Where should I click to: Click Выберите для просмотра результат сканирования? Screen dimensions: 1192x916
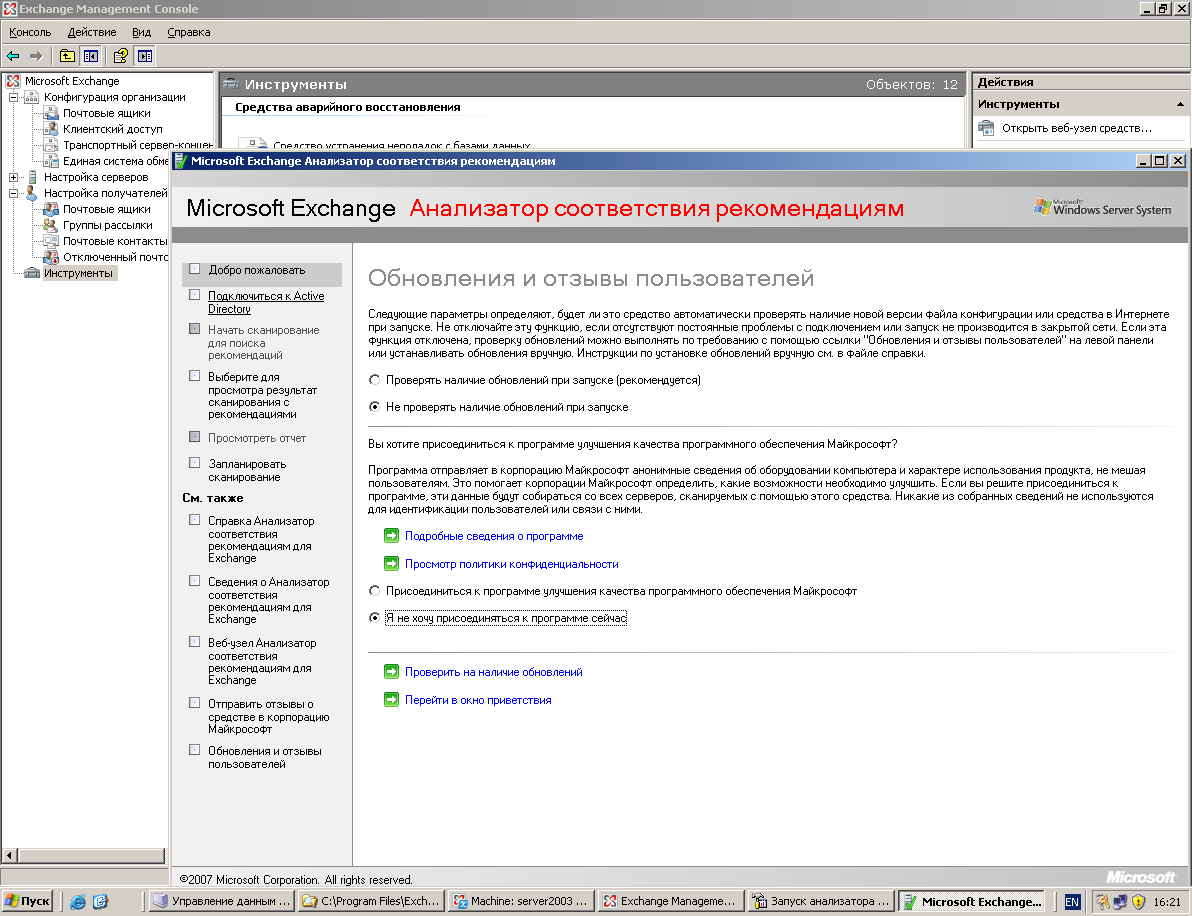262,395
